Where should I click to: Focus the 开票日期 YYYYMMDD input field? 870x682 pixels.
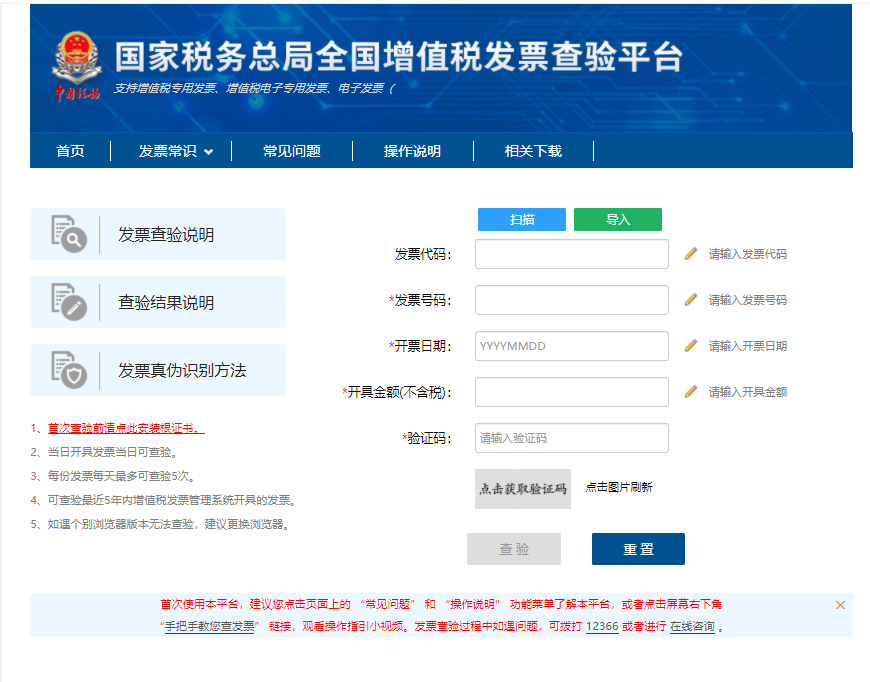click(x=571, y=346)
